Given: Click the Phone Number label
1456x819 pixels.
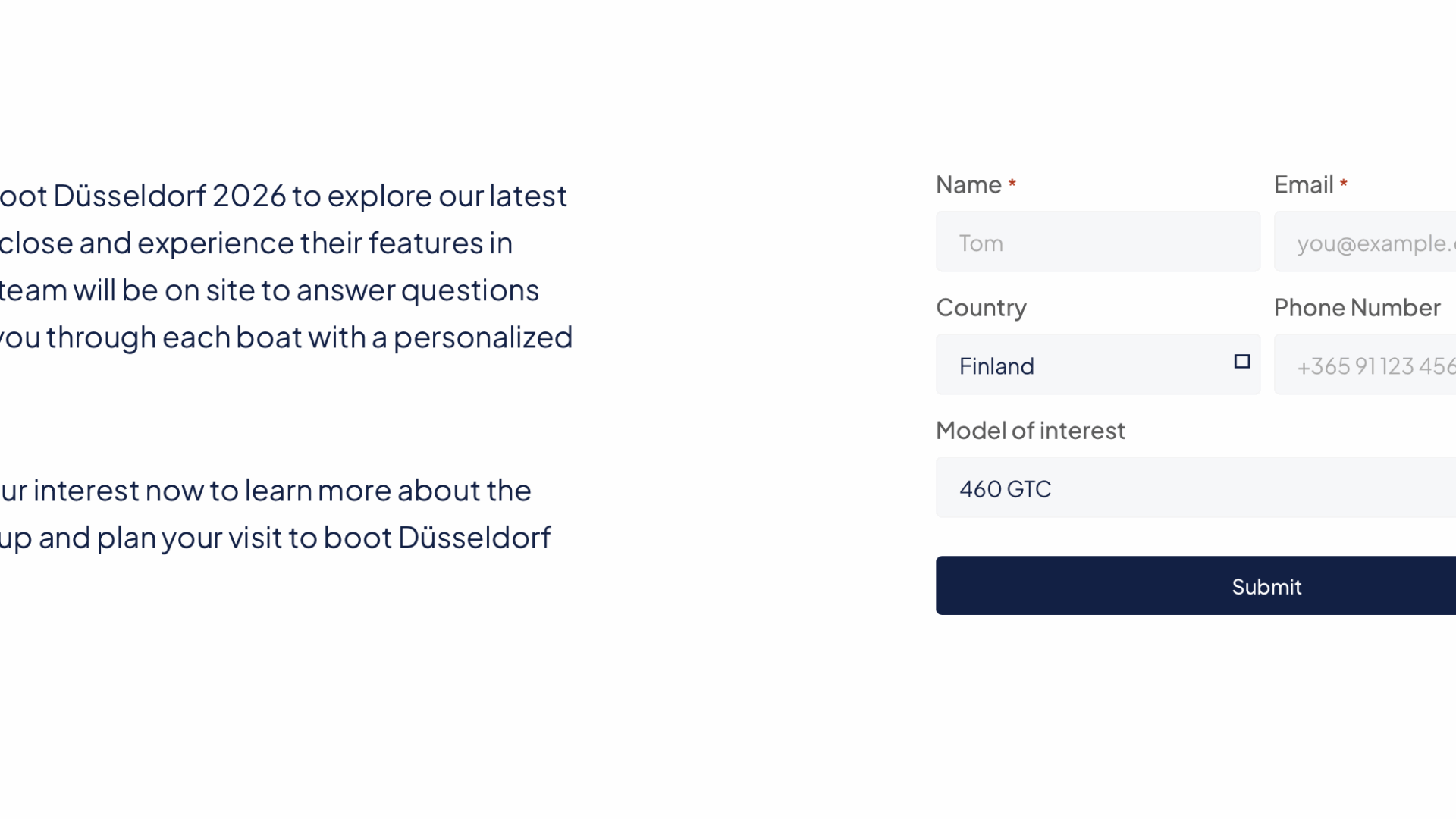Looking at the screenshot, I should pyautogui.click(x=1357, y=307).
